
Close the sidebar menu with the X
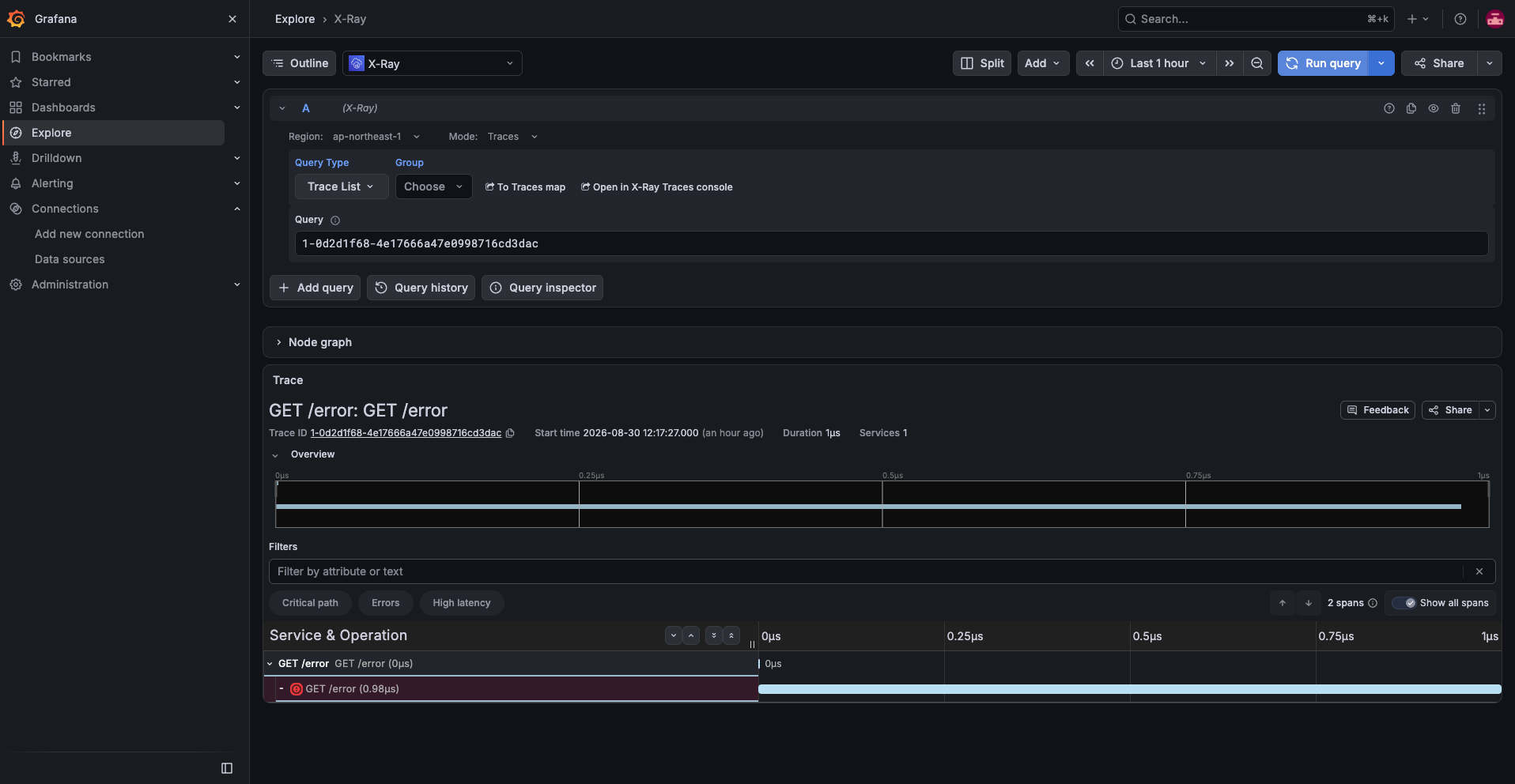point(232,19)
